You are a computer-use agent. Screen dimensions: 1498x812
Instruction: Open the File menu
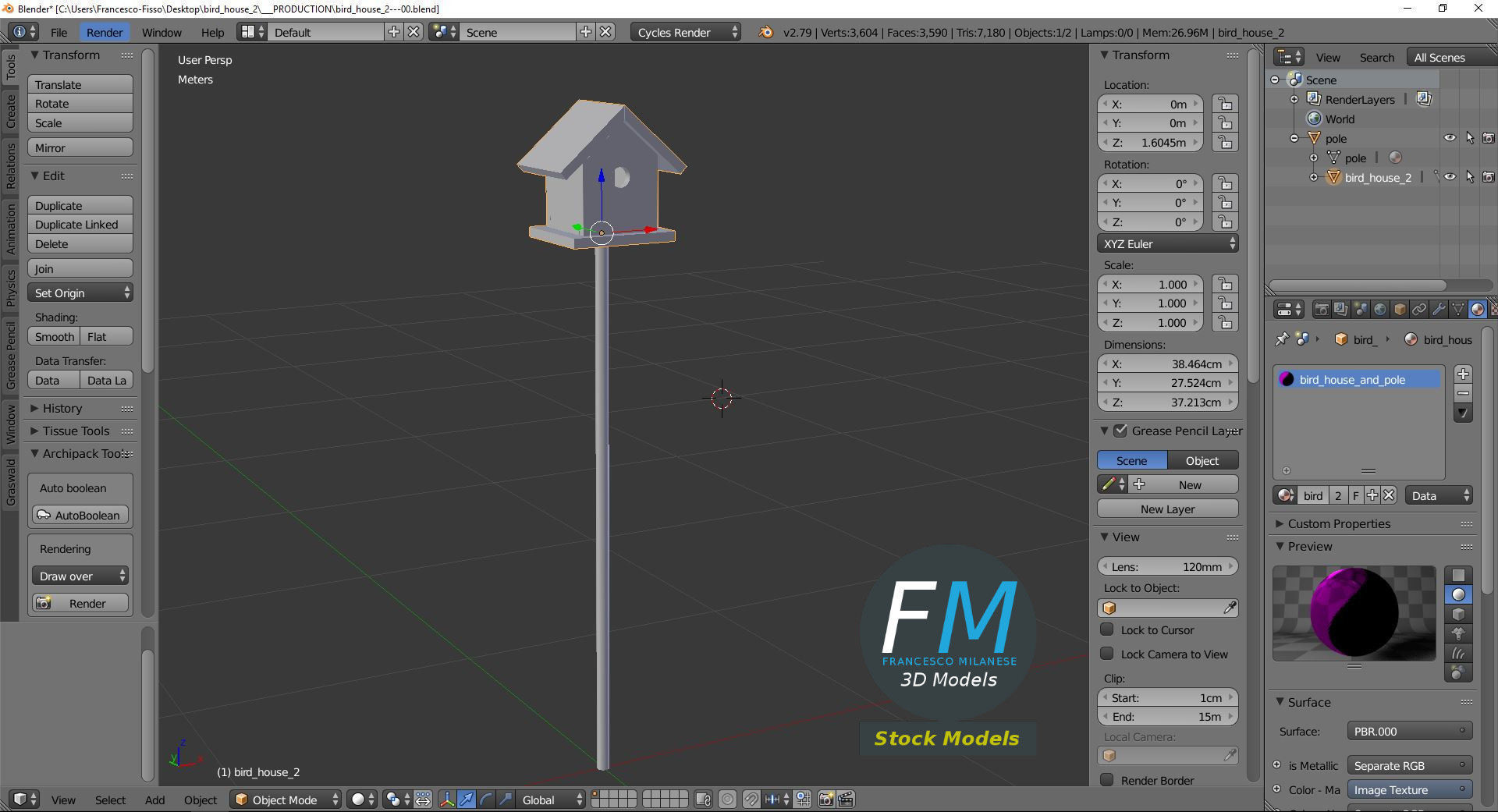(59, 32)
